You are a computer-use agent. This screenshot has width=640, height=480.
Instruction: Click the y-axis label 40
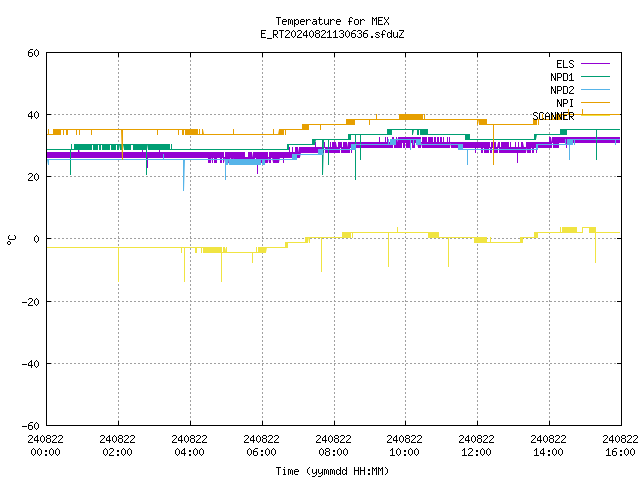(x=33, y=115)
